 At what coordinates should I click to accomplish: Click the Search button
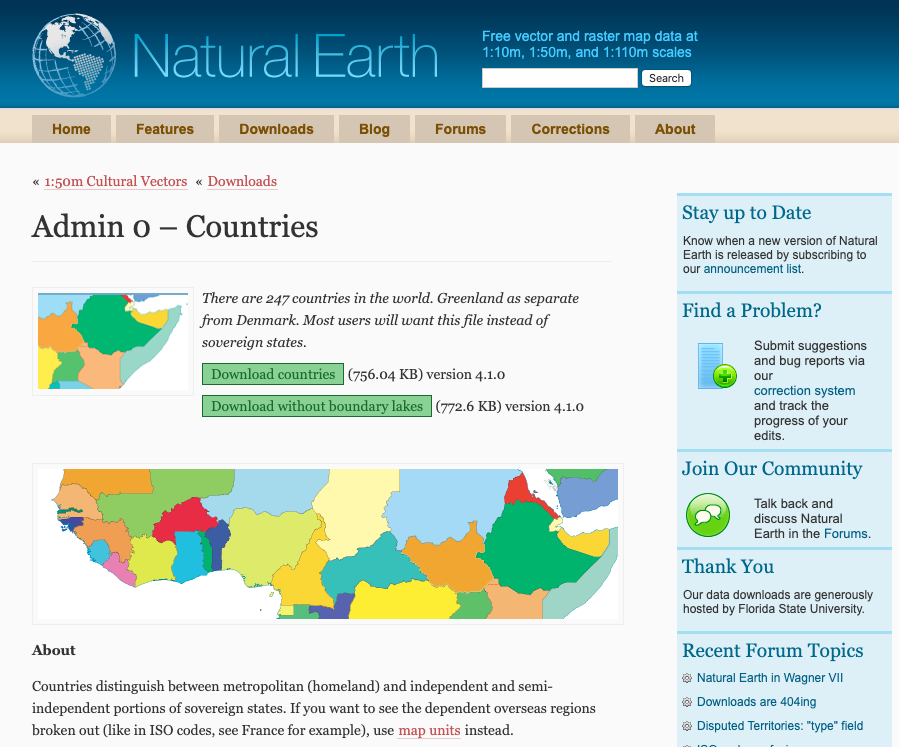tap(666, 78)
